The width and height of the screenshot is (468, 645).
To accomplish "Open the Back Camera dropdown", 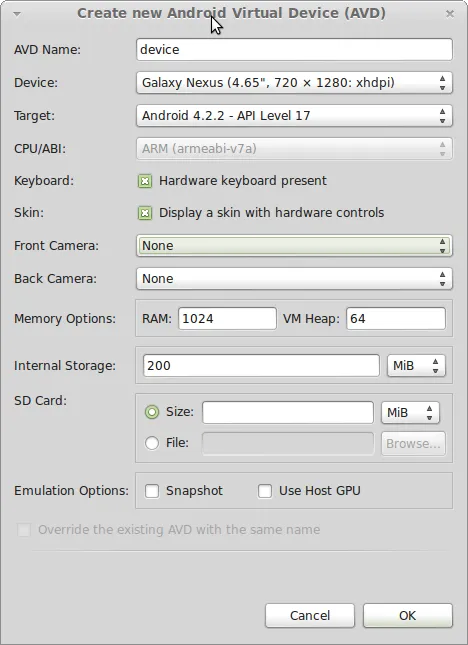I will 294,278.
